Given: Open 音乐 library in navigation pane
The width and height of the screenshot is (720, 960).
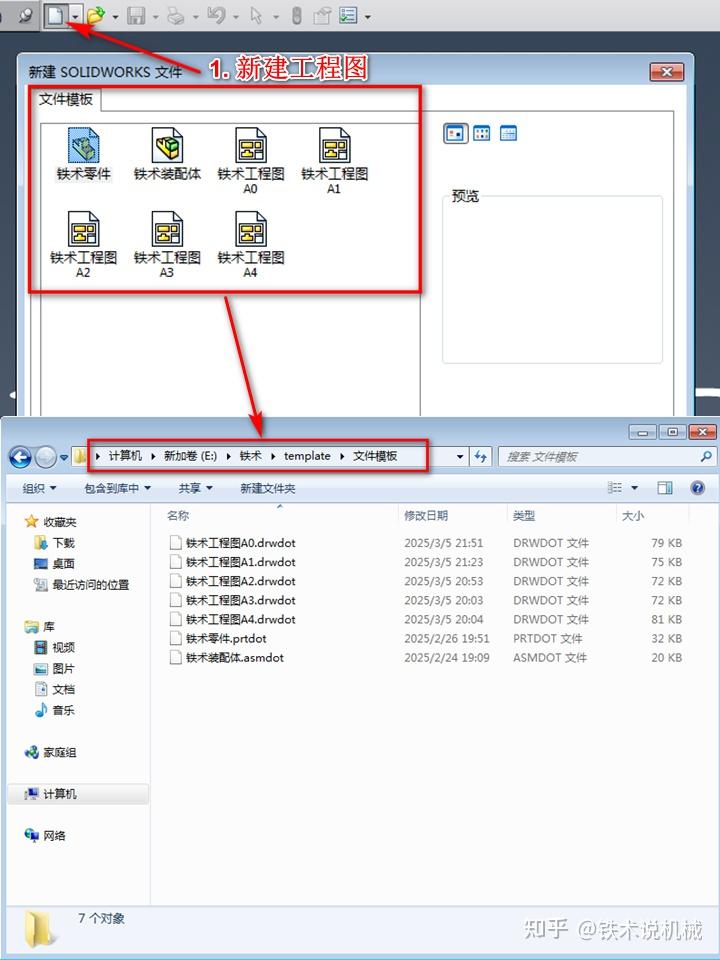Looking at the screenshot, I should click(x=55, y=710).
